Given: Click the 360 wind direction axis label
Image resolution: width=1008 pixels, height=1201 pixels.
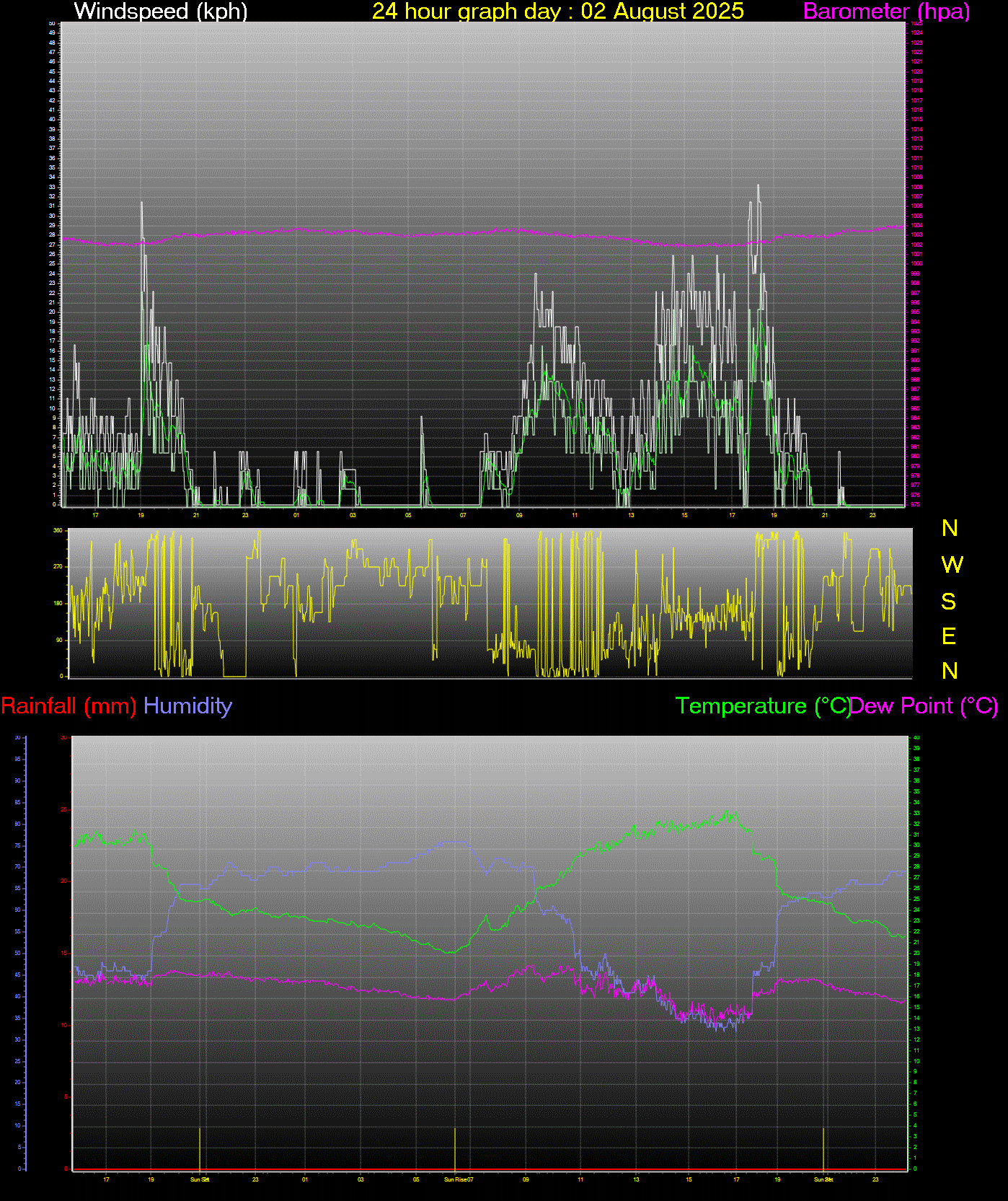Looking at the screenshot, I should (58, 531).
